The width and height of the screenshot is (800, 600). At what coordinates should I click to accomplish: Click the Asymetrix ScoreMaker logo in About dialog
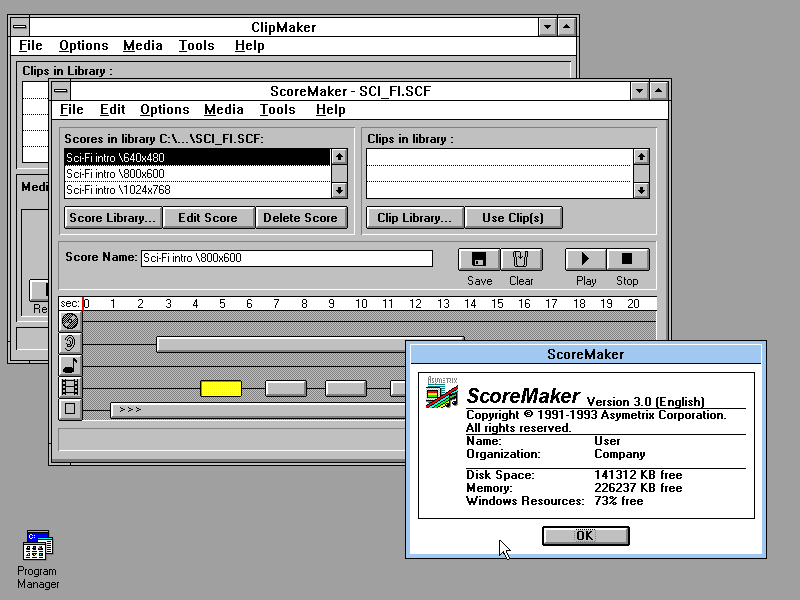click(442, 392)
